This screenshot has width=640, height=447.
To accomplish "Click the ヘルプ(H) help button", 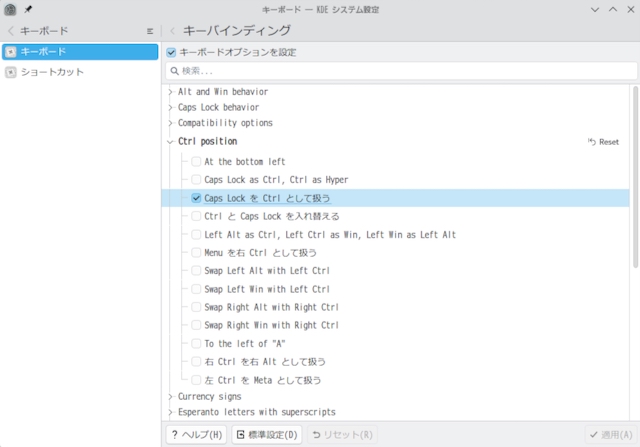I will click(196, 435).
